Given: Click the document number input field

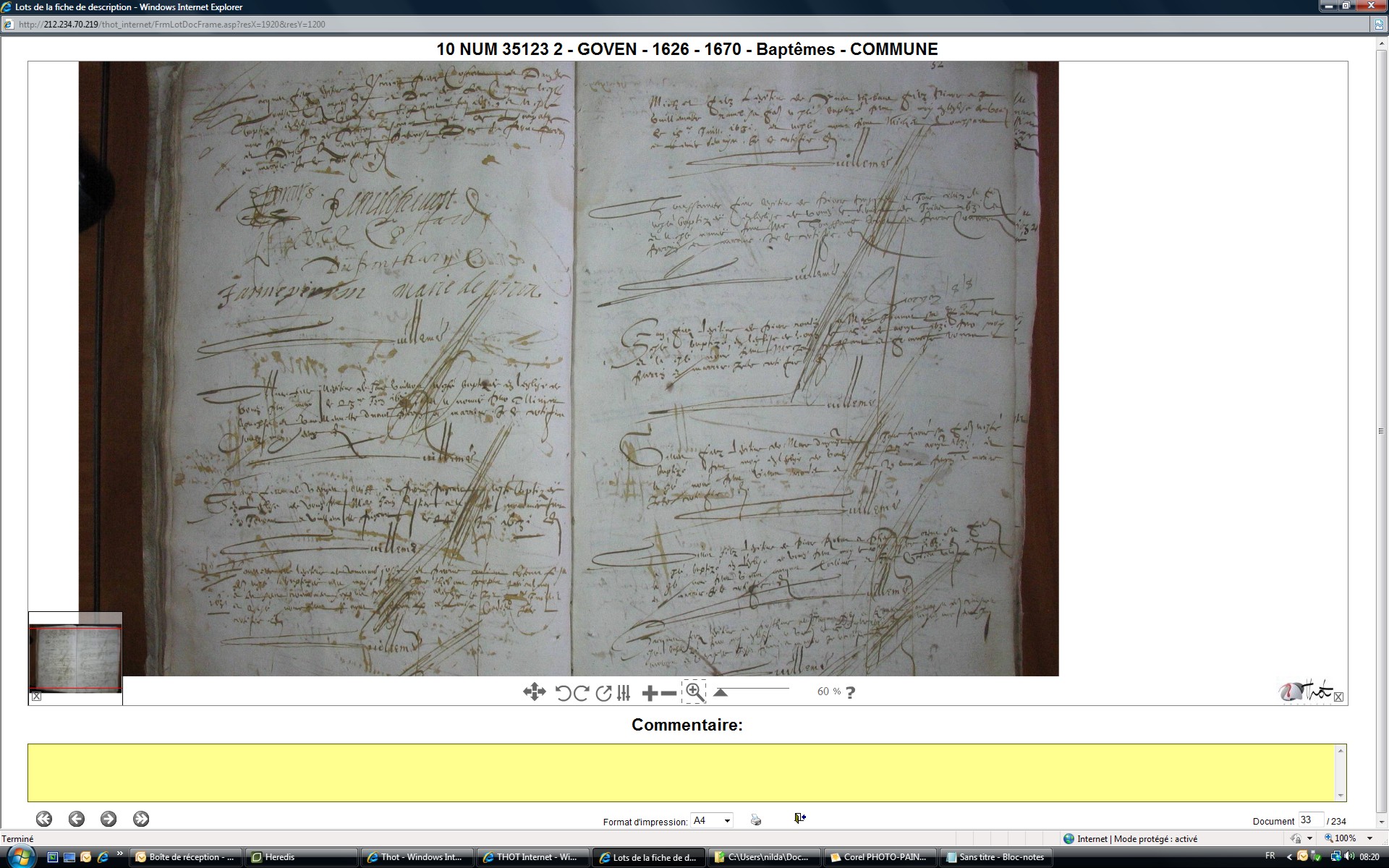Looking at the screenshot, I should pos(1310,820).
